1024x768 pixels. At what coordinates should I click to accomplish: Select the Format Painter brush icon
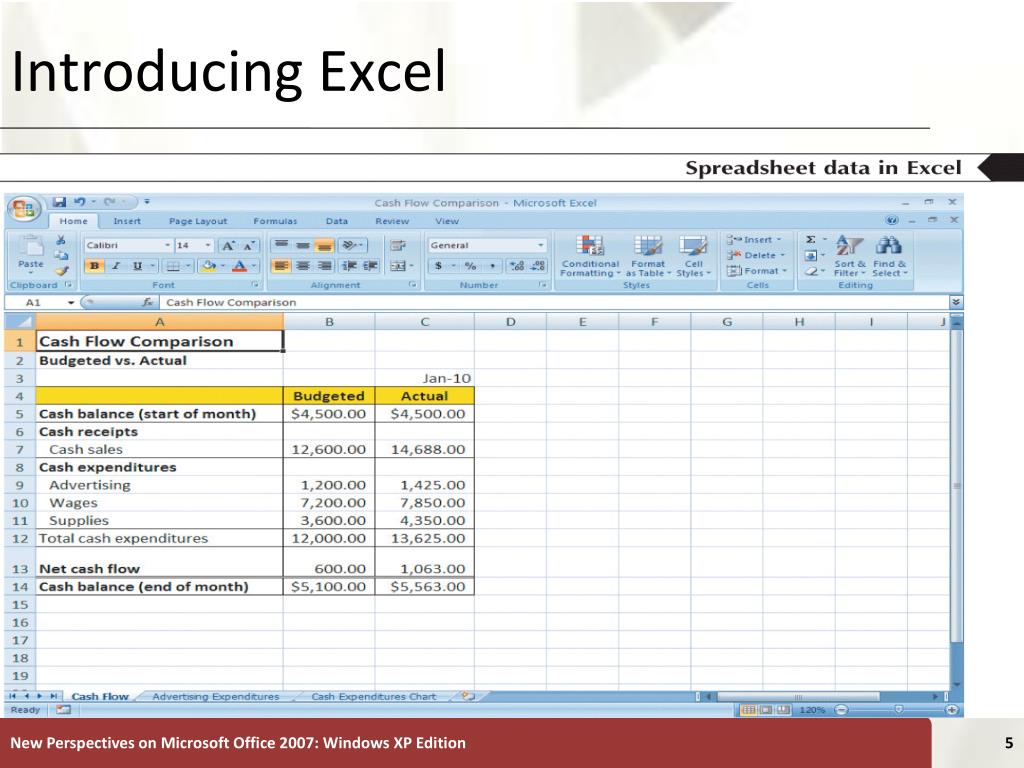coord(61,270)
